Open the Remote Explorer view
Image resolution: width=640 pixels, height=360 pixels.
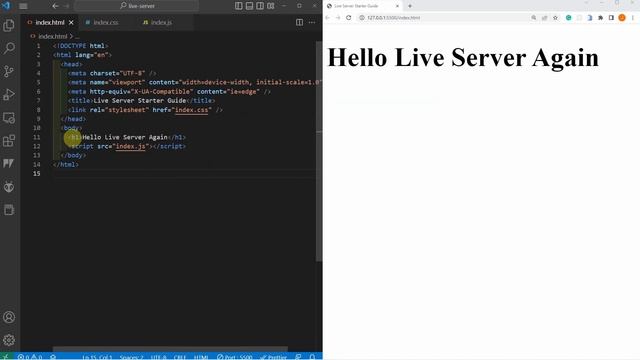[x=9, y=118]
